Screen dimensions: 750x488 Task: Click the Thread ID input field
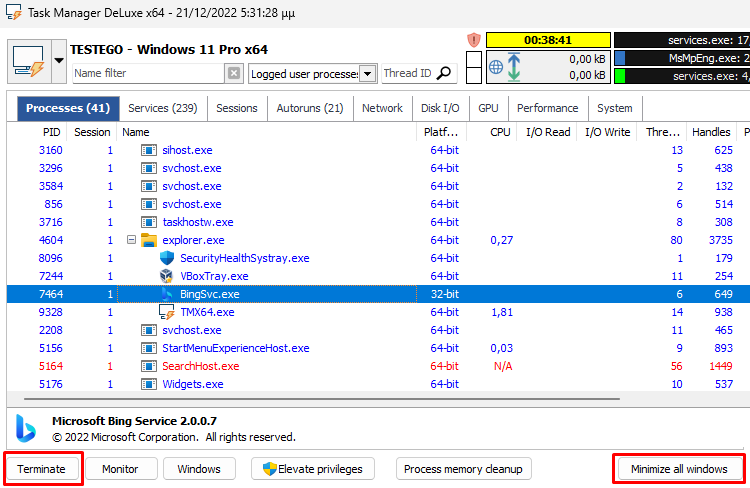coord(408,73)
